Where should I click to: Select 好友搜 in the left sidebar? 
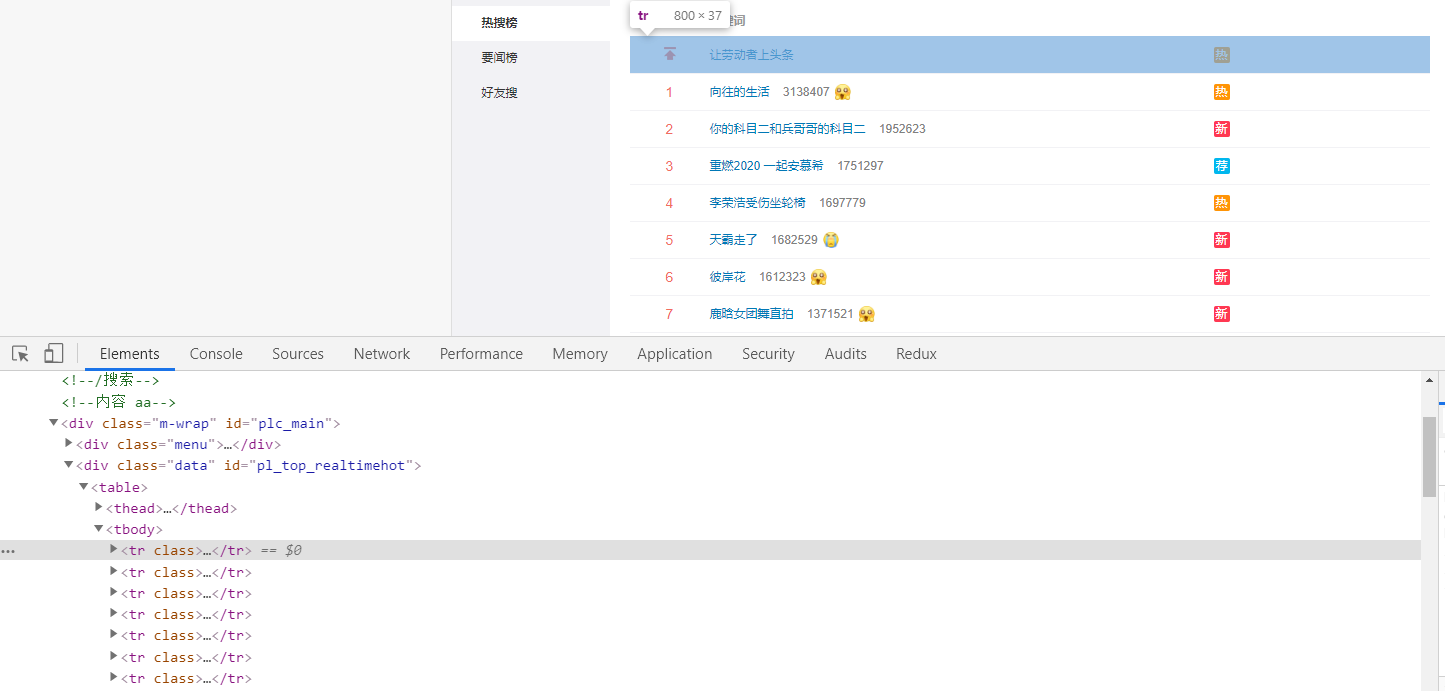click(x=531, y=93)
